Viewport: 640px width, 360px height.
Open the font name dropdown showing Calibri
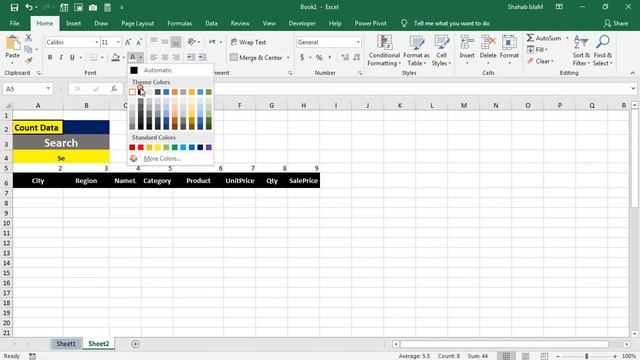click(x=97, y=42)
